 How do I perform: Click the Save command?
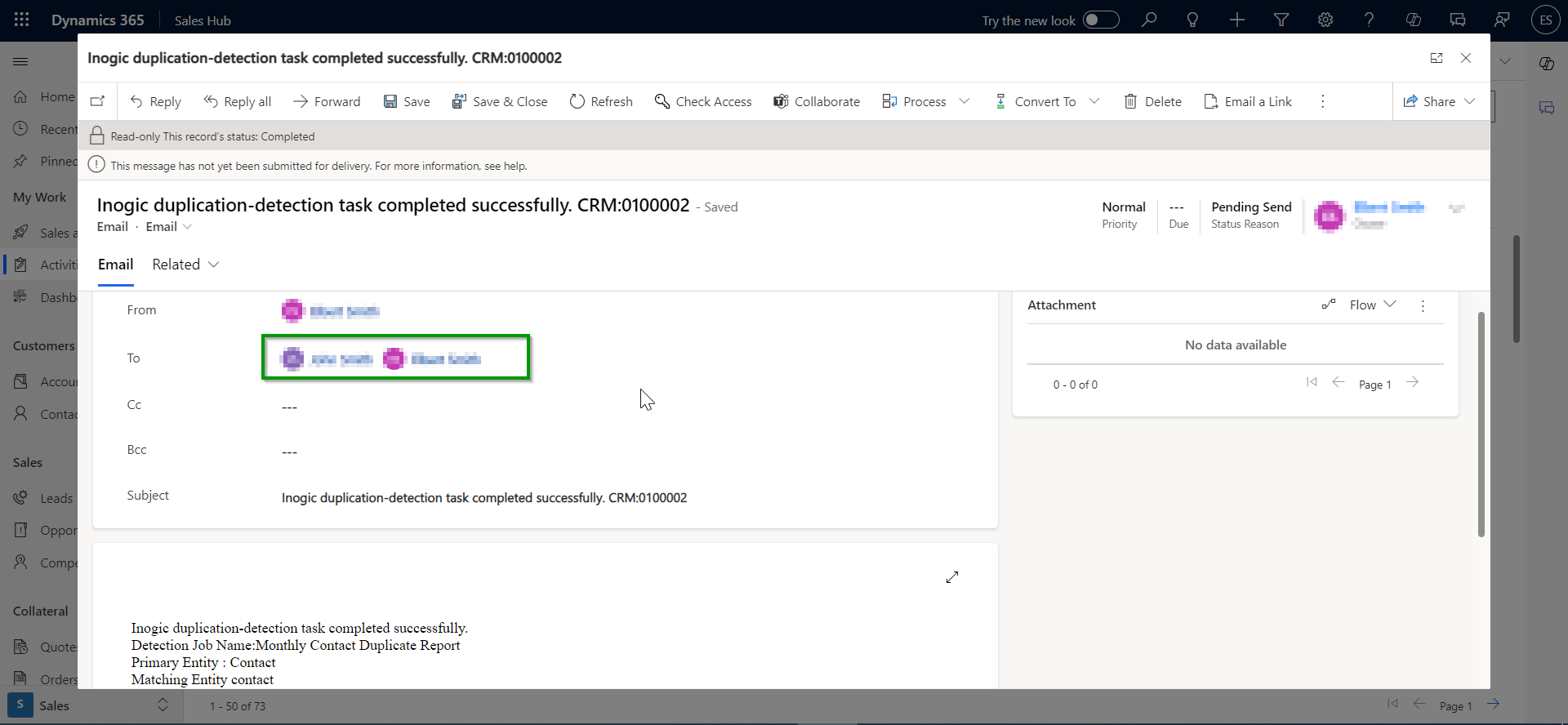point(407,101)
